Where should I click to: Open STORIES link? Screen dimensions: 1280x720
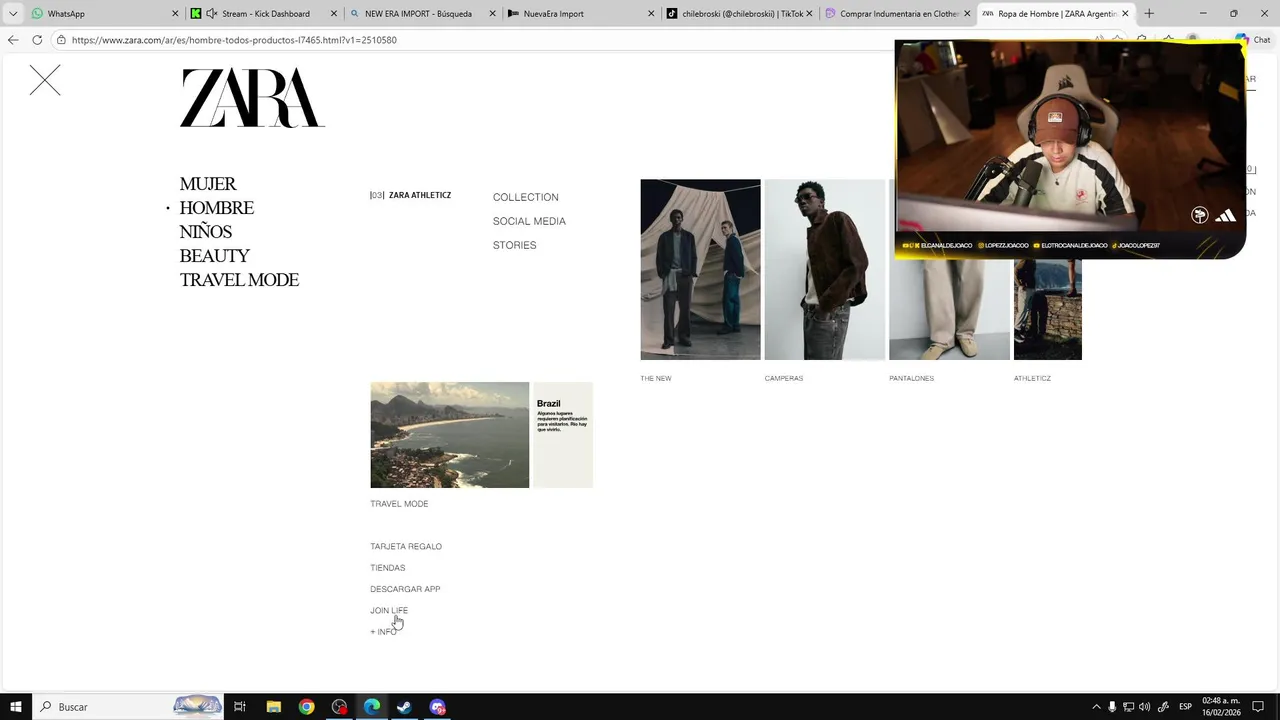(x=515, y=245)
